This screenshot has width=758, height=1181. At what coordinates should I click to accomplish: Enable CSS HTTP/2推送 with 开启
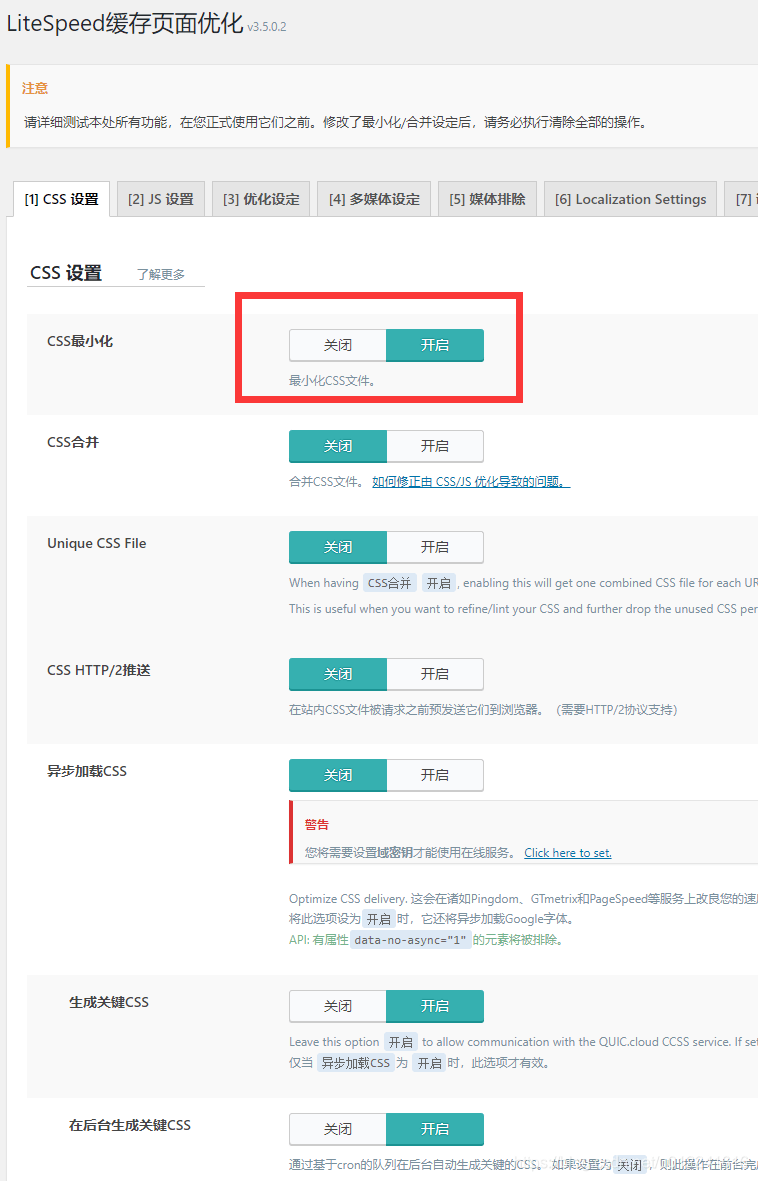[x=435, y=674]
